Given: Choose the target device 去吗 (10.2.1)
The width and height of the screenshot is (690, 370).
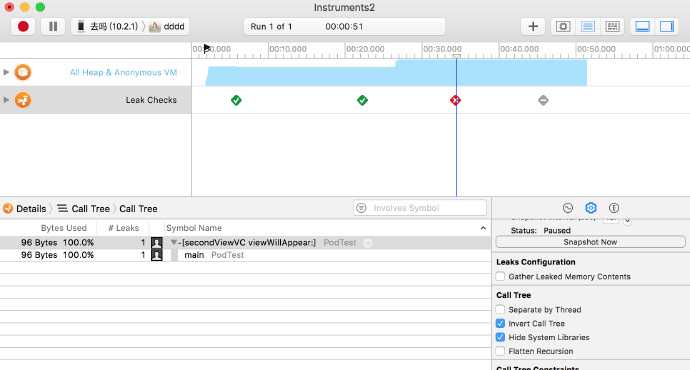Looking at the screenshot, I should 108,27.
